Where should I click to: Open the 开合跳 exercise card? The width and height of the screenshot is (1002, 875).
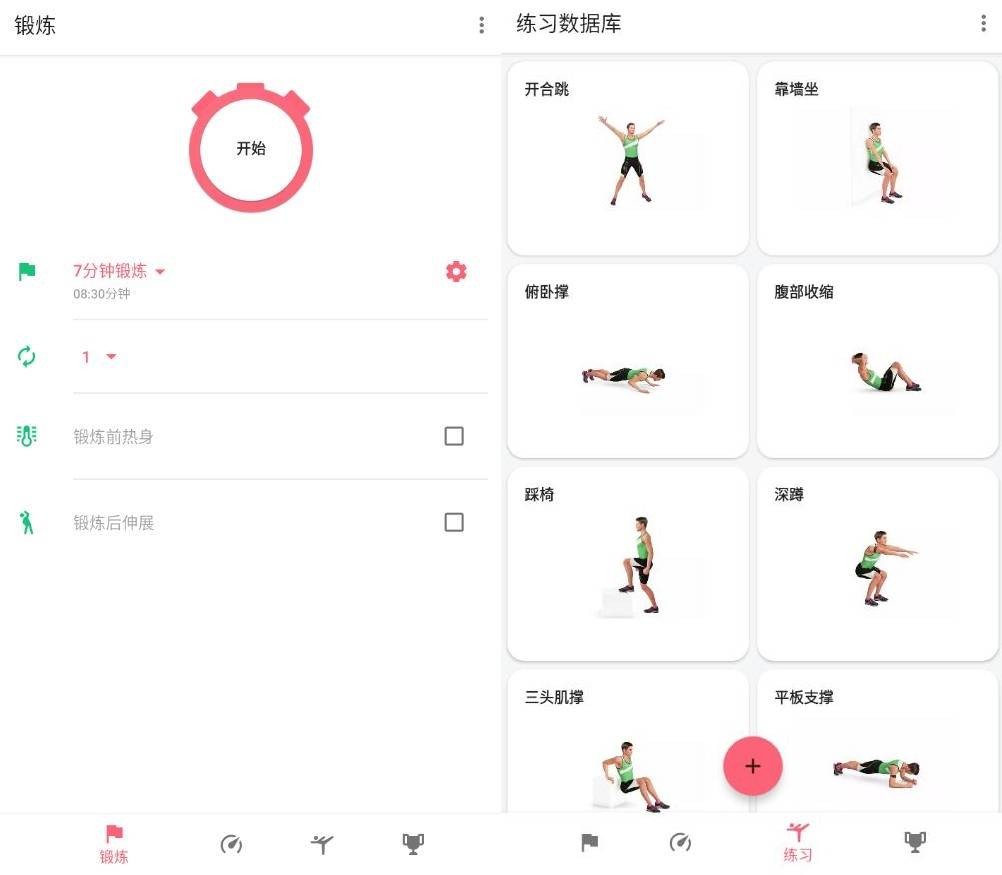pyautogui.click(x=628, y=159)
